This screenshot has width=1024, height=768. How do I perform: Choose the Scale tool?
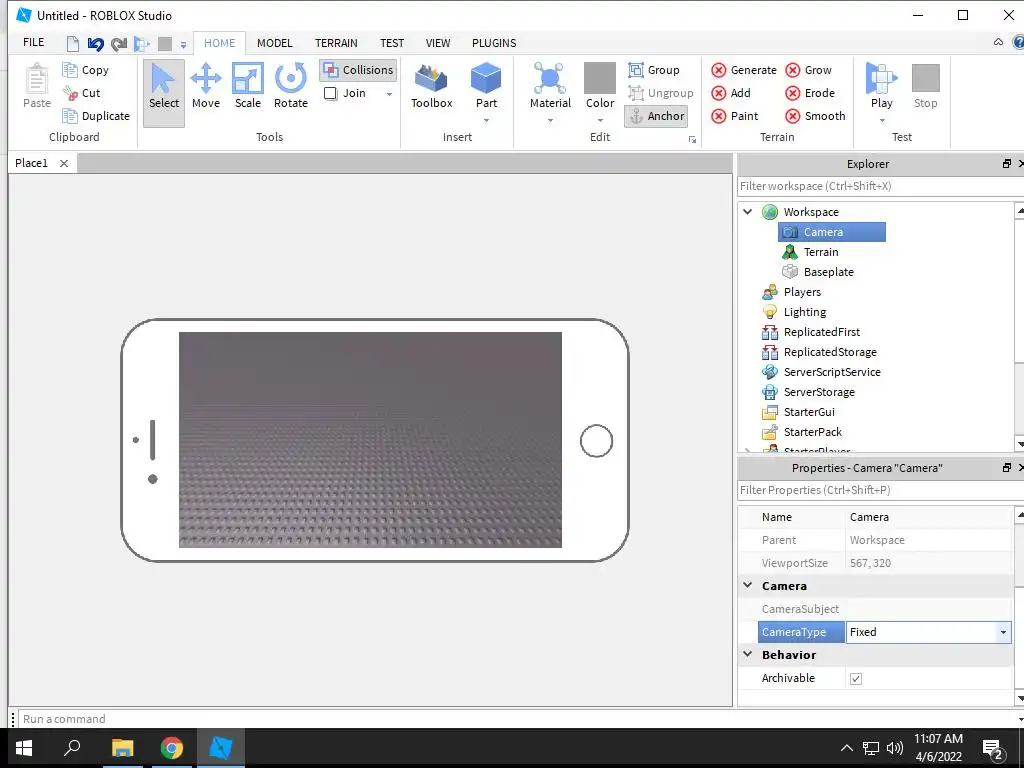coord(248,86)
